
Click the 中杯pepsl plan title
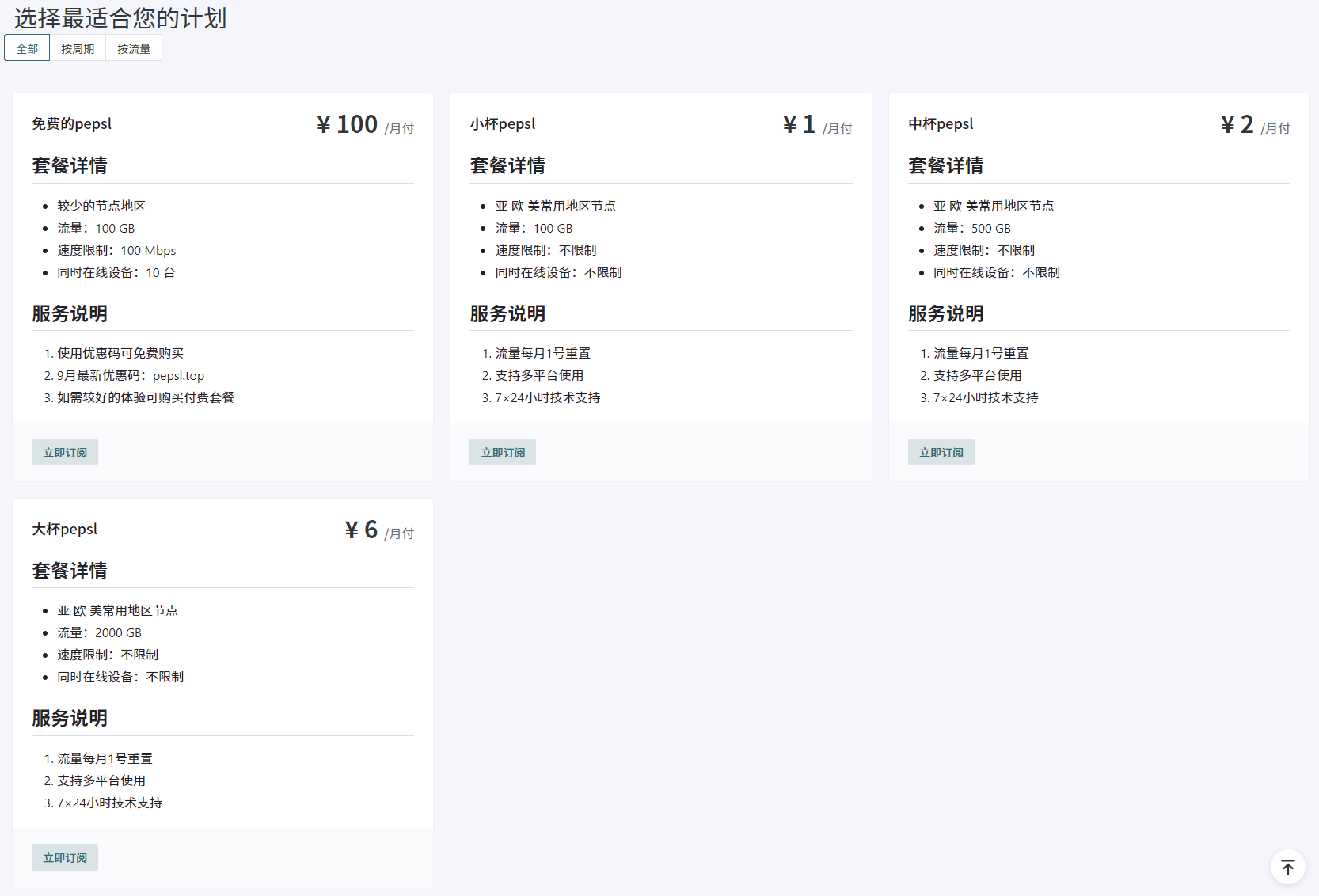pos(941,124)
